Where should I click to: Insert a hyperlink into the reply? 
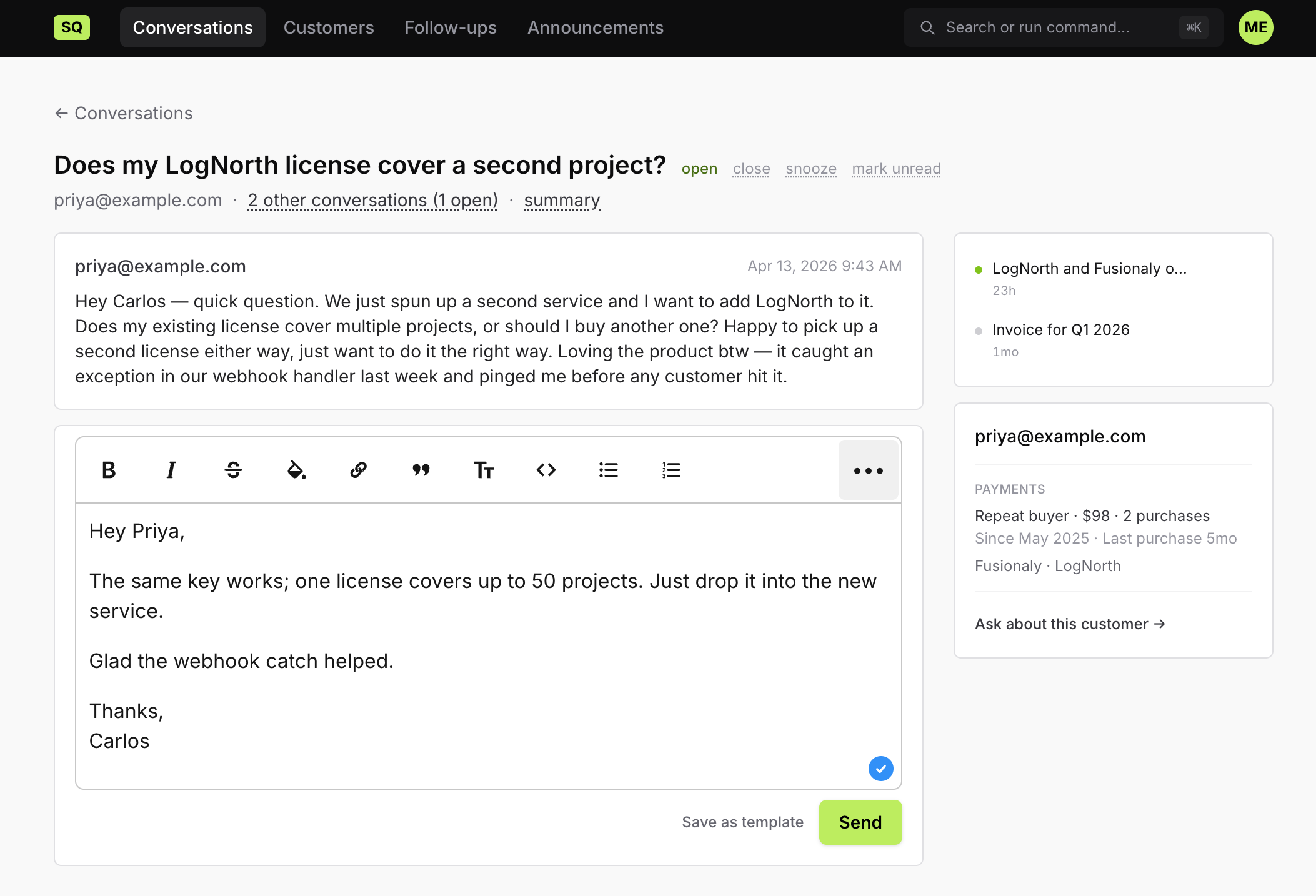coord(358,470)
